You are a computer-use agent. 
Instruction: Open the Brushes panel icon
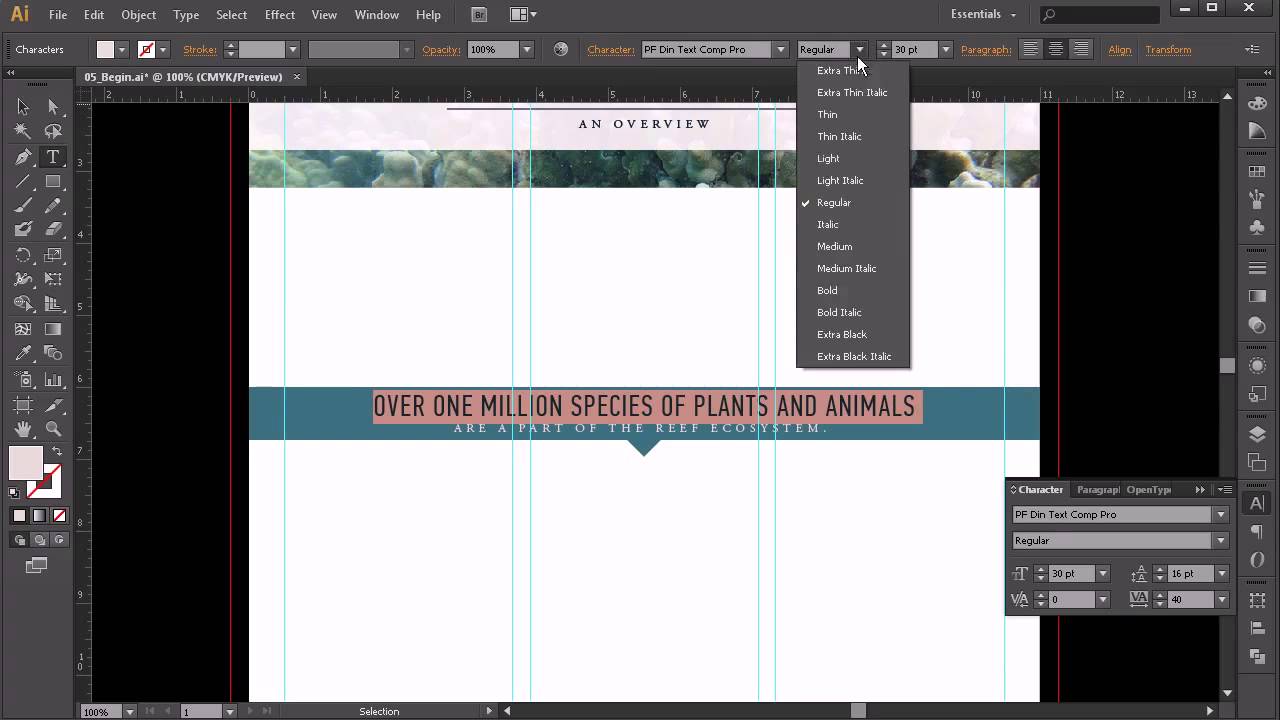point(1257,200)
